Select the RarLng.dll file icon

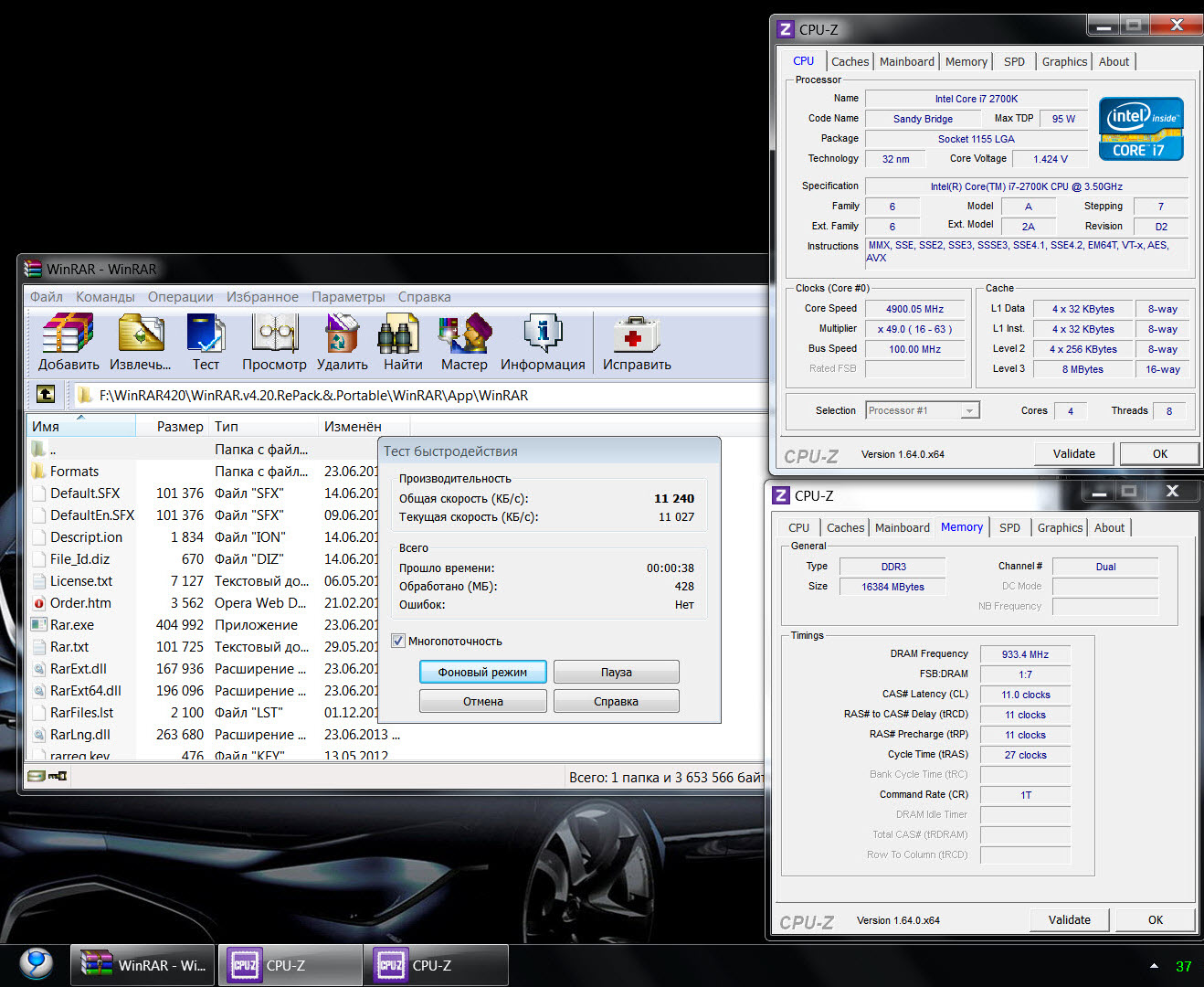(38, 735)
